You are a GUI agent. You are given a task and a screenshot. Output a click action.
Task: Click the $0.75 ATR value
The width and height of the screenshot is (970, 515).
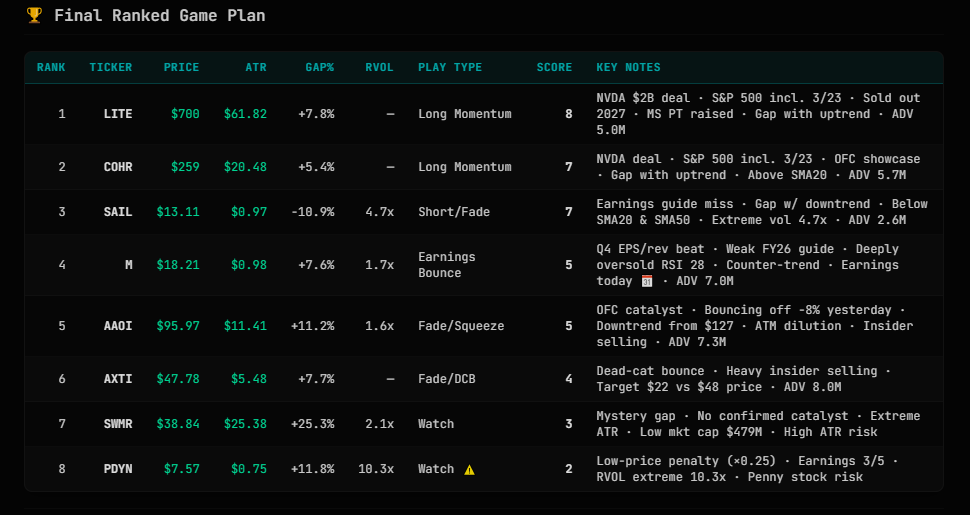coord(249,469)
